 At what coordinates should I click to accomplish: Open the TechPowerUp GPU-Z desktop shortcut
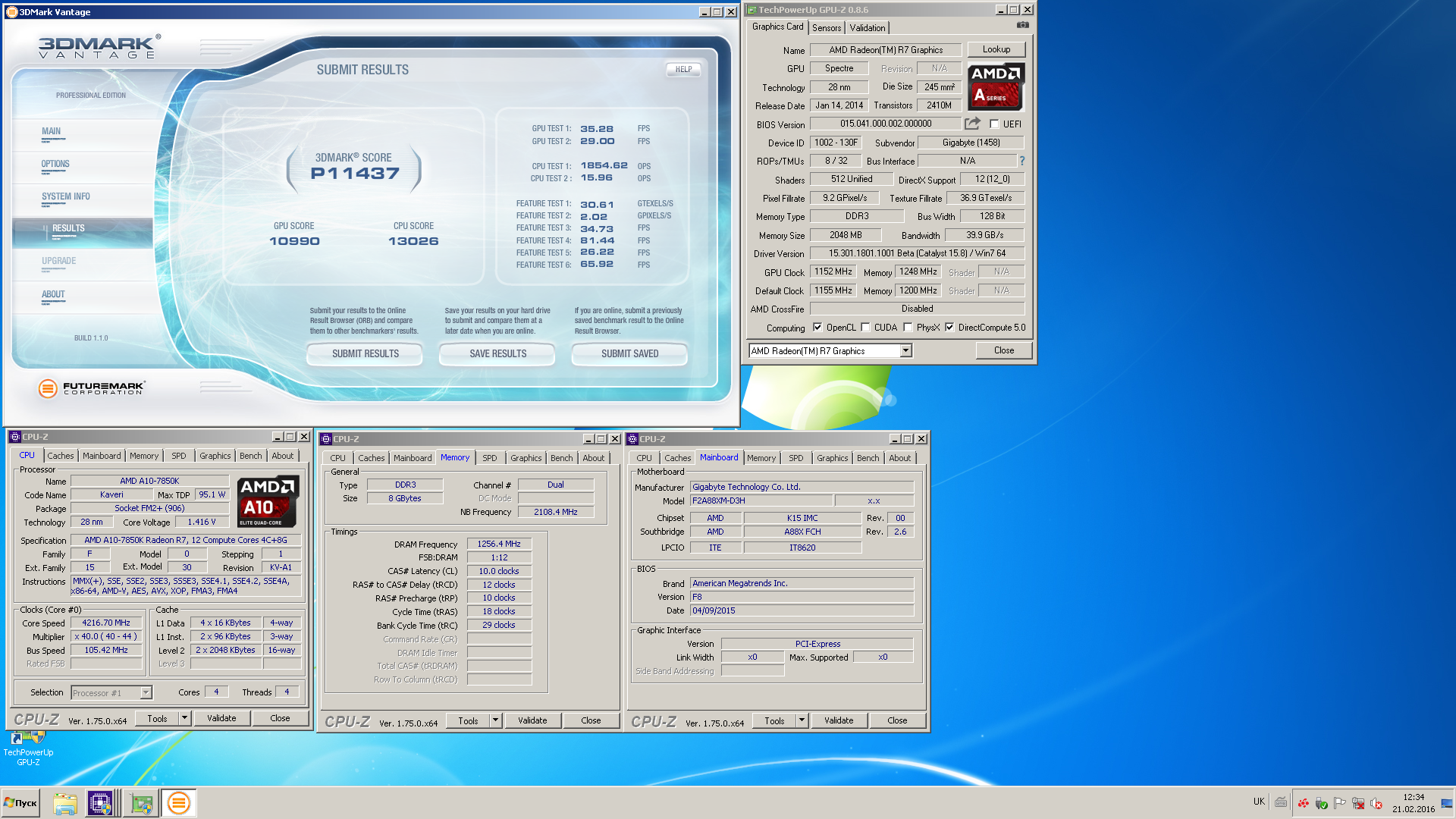click(28, 747)
